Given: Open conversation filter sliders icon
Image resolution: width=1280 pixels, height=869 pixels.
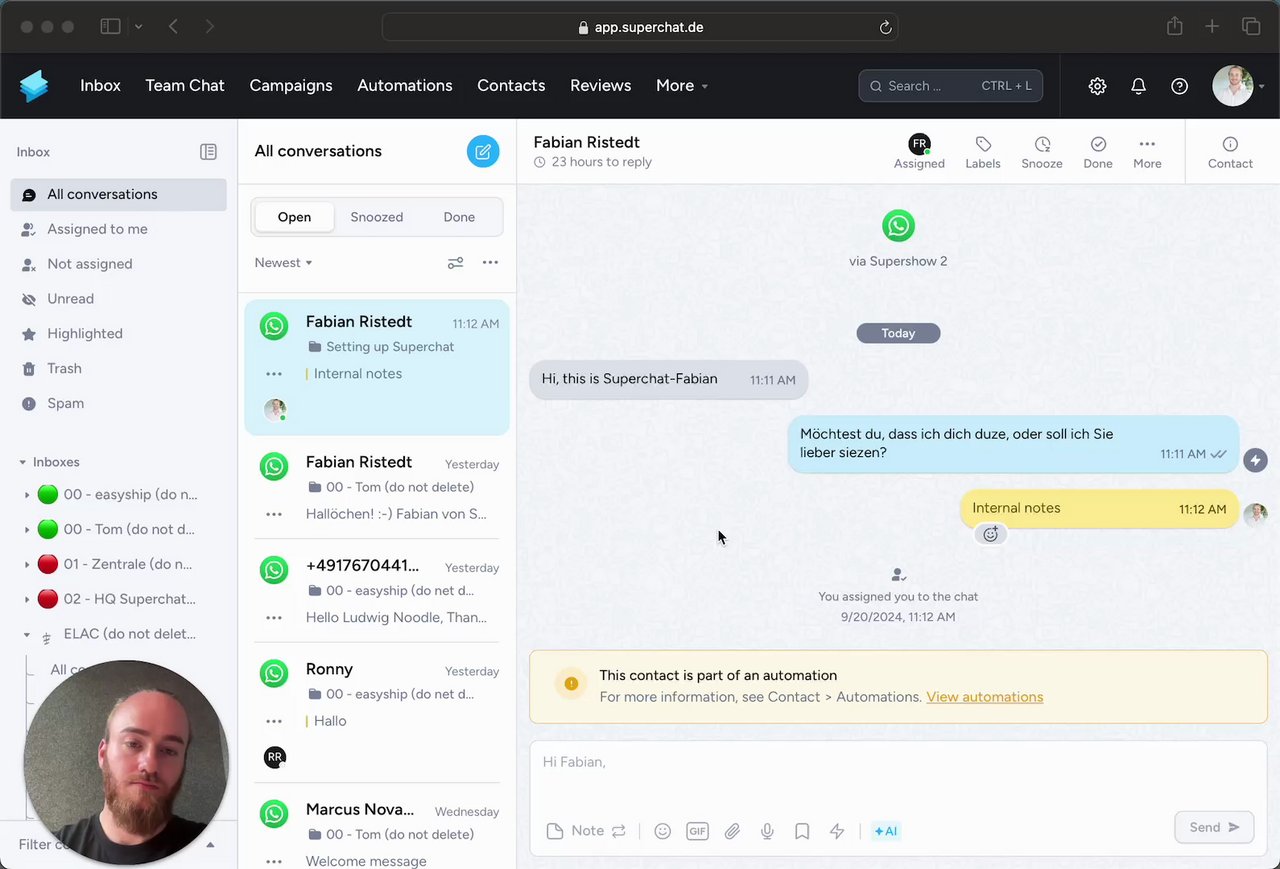Looking at the screenshot, I should (x=455, y=263).
